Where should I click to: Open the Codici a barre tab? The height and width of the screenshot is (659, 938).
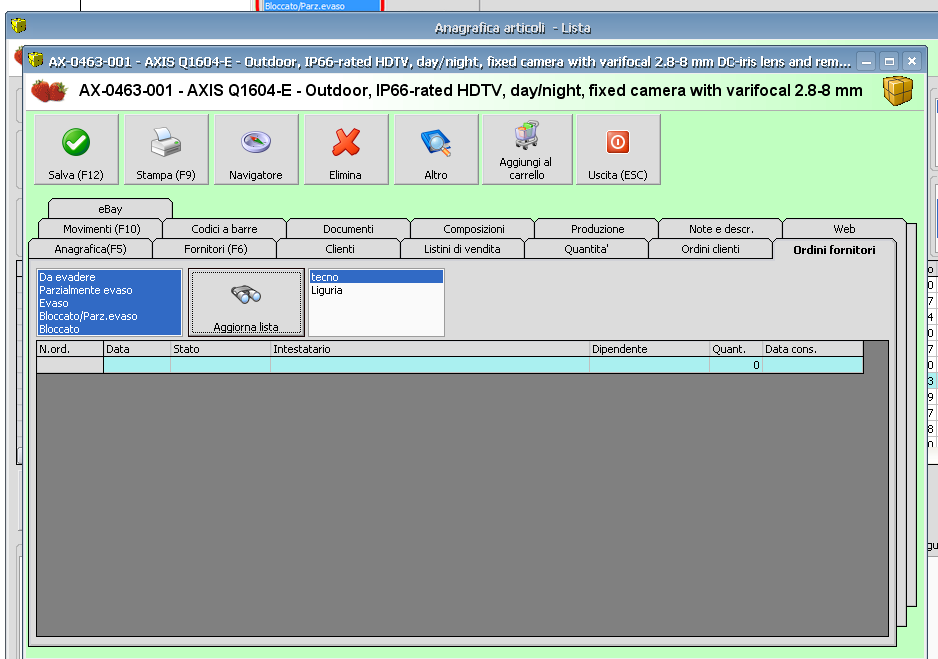(224, 229)
